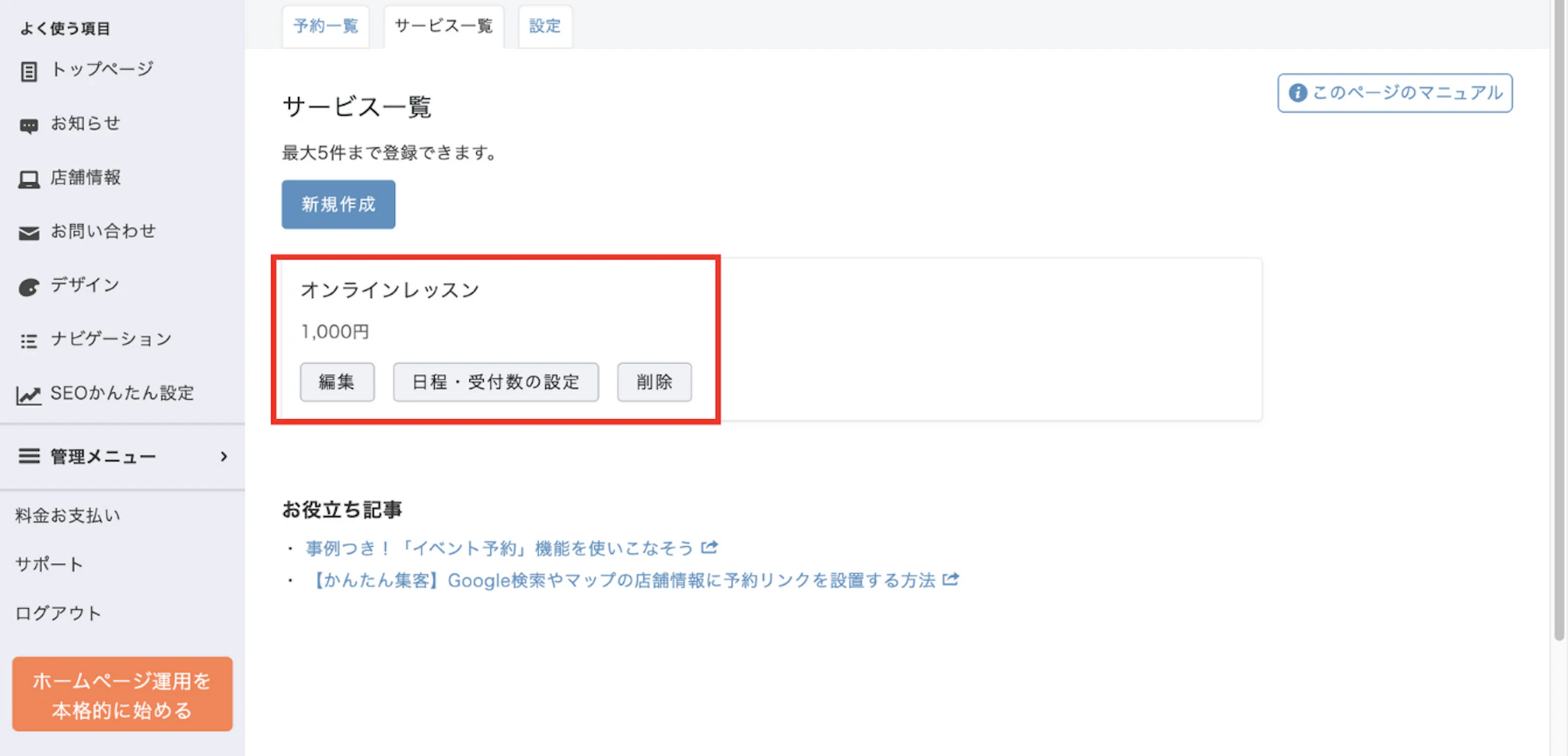Image resolution: width=1568 pixels, height=756 pixels.
Task: Open the イベント予約 usage article link
Action: [499, 548]
